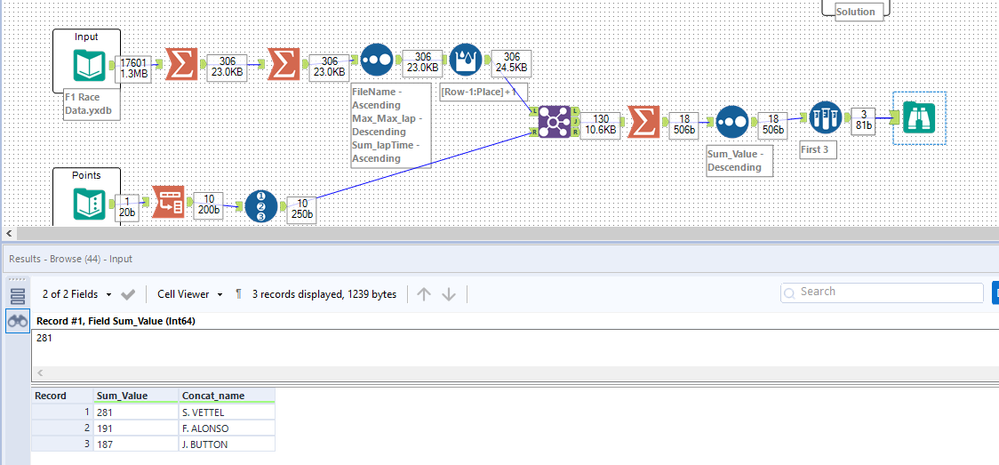This screenshot has height=465, width=999.
Task: Select the Sum_Value cell 187
Action: point(136,445)
